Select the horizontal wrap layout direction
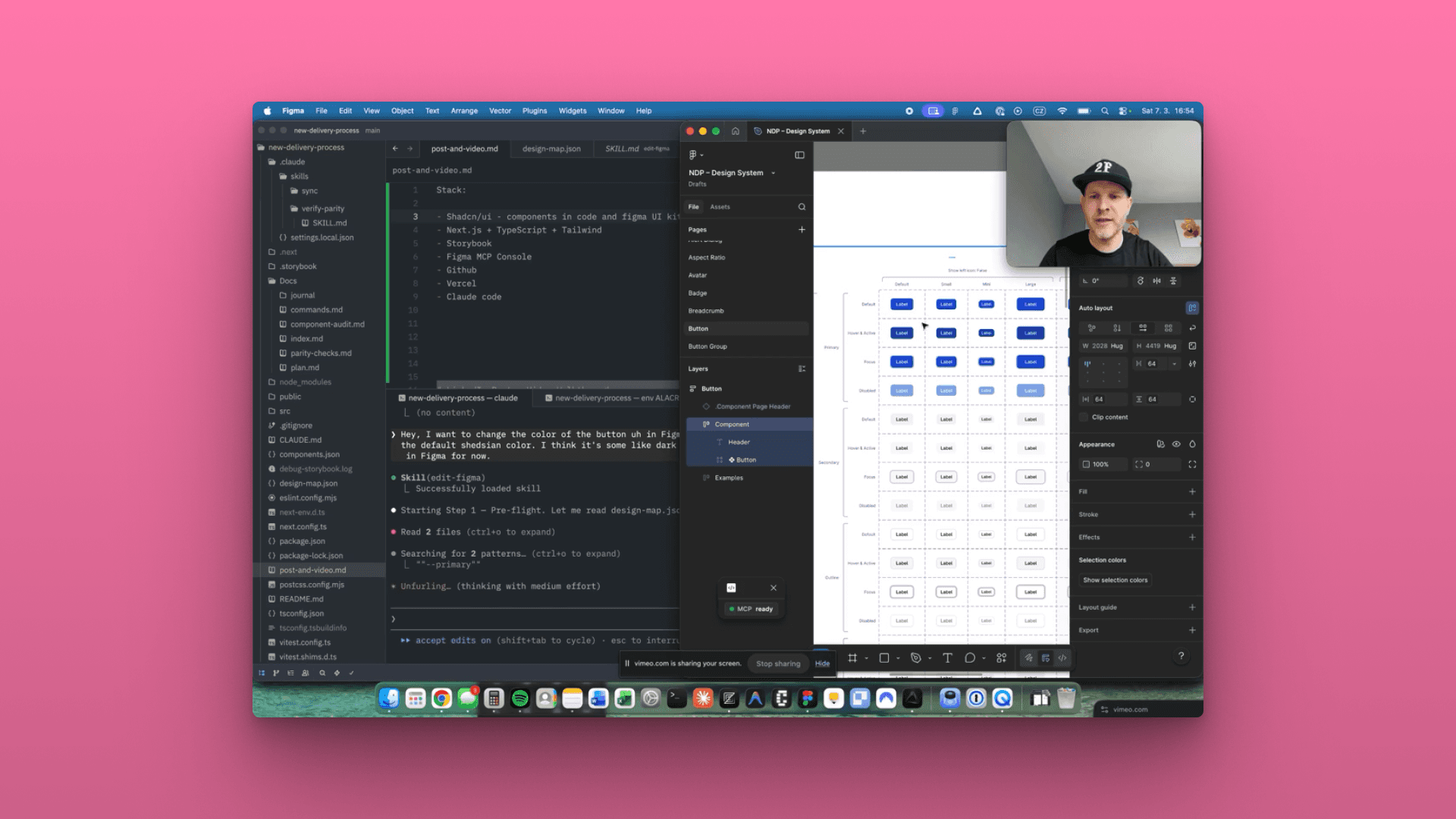The height and width of the screenshot is (819, 1456). click(1143, 328)
